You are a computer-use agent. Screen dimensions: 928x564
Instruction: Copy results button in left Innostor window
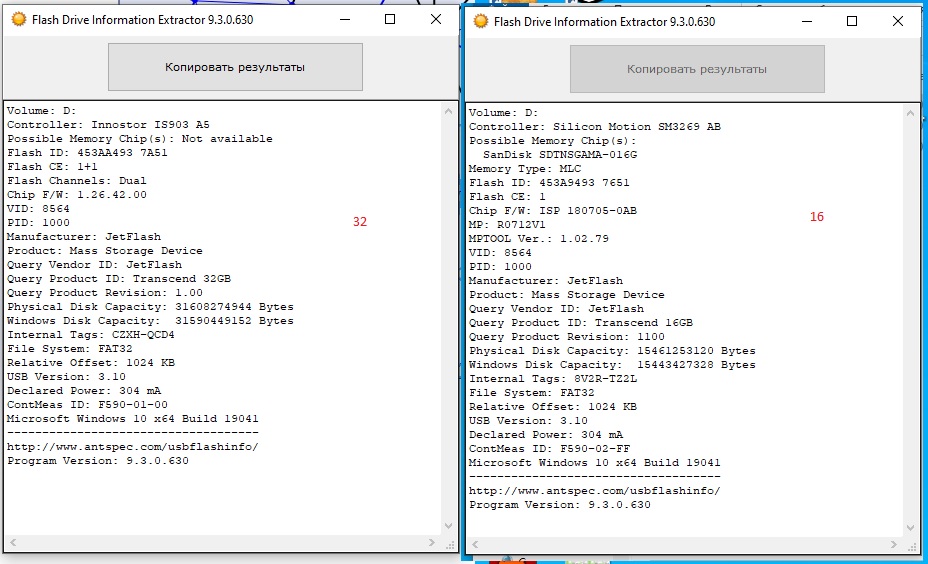[235, 67]
